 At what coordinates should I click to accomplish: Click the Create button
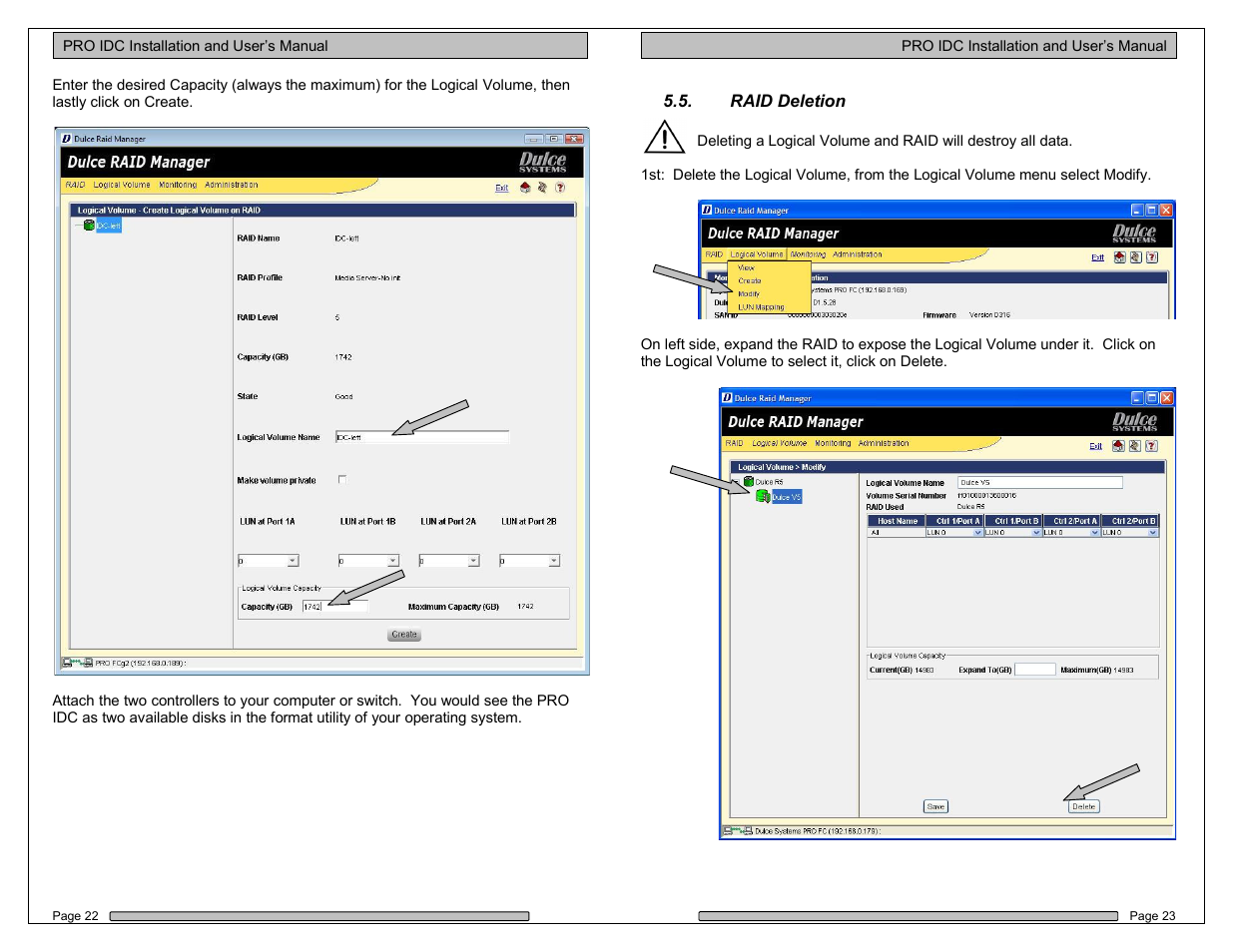point(404,635)
